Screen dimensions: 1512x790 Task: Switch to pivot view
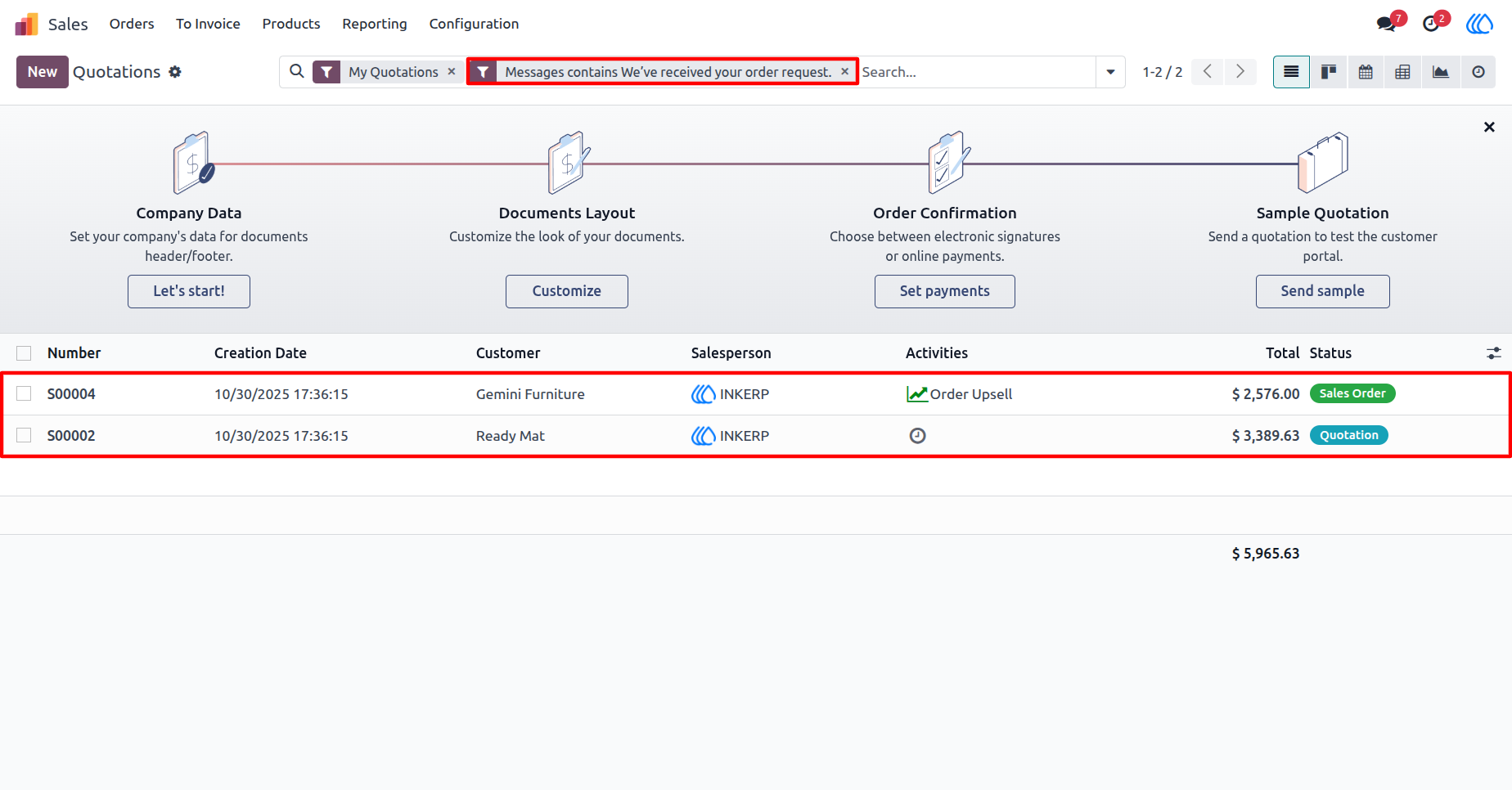1402,72
